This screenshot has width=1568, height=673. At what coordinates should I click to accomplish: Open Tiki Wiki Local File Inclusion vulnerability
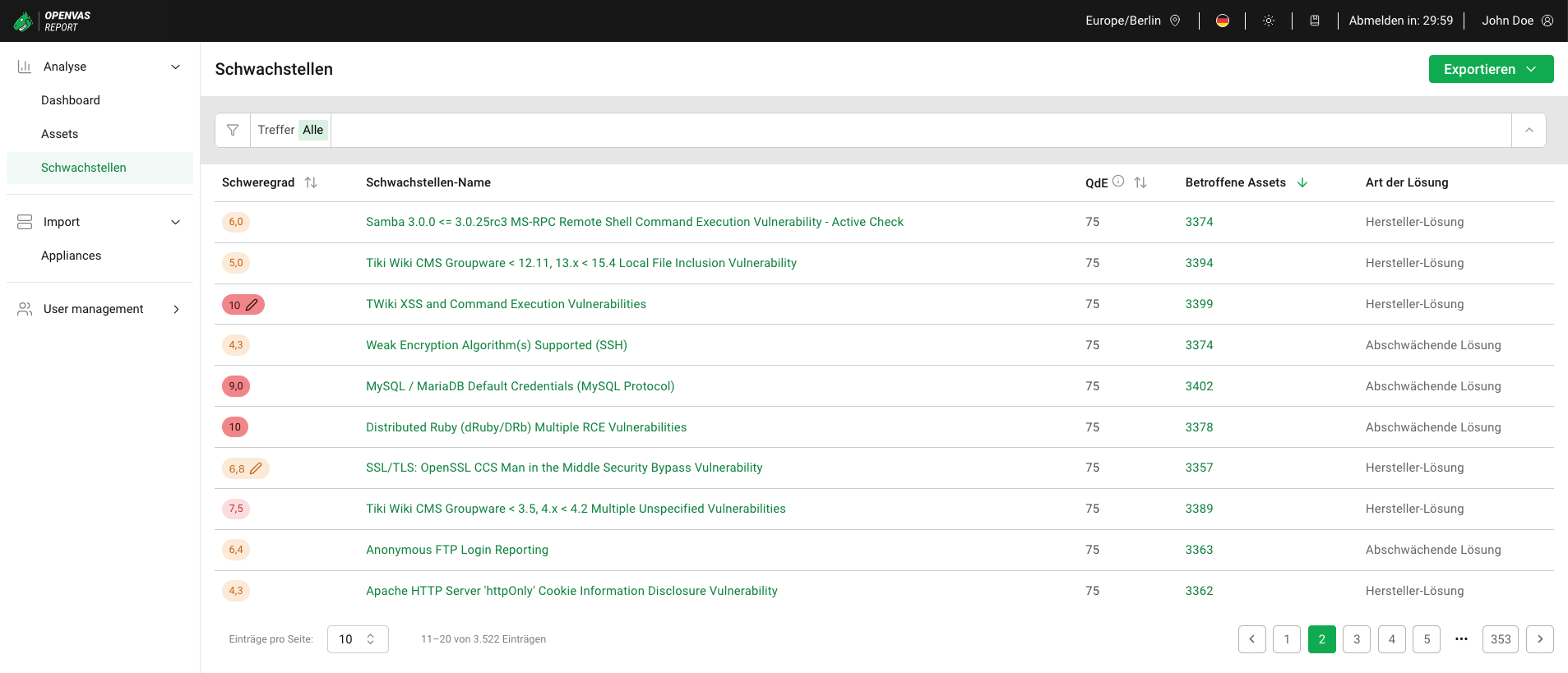pos(581,263)
